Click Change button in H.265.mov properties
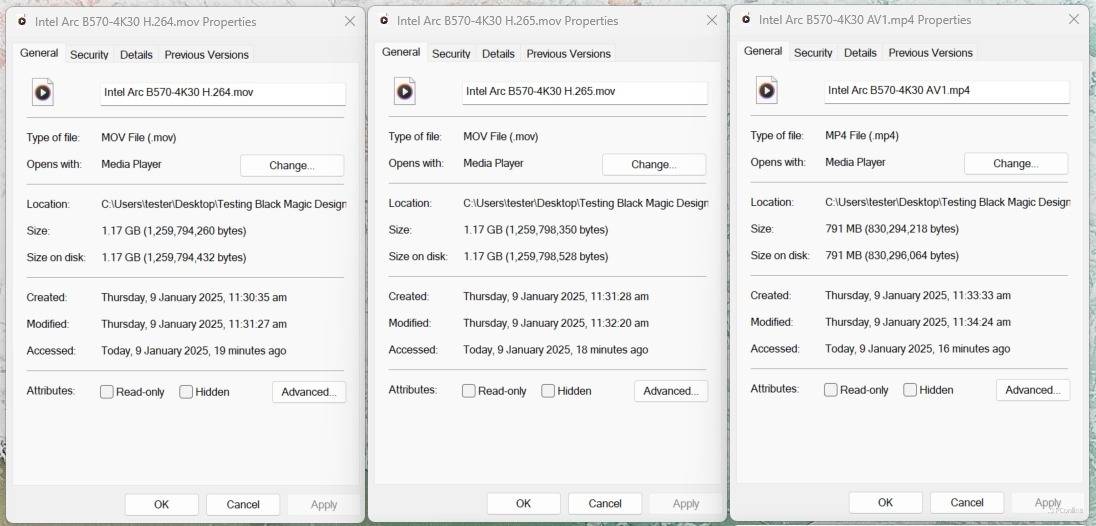This screenshot has height=526, width=1096. 654,164
